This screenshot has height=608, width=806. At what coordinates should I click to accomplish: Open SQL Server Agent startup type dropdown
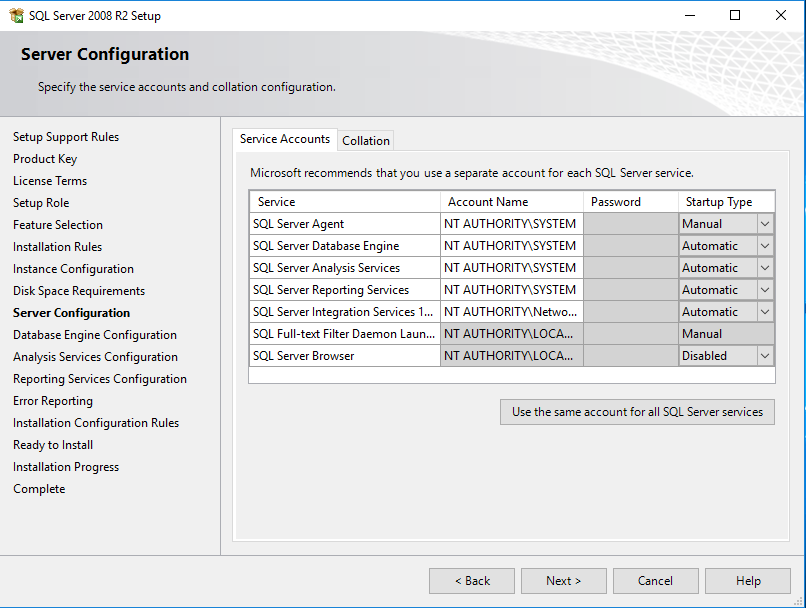click(765, 224)
